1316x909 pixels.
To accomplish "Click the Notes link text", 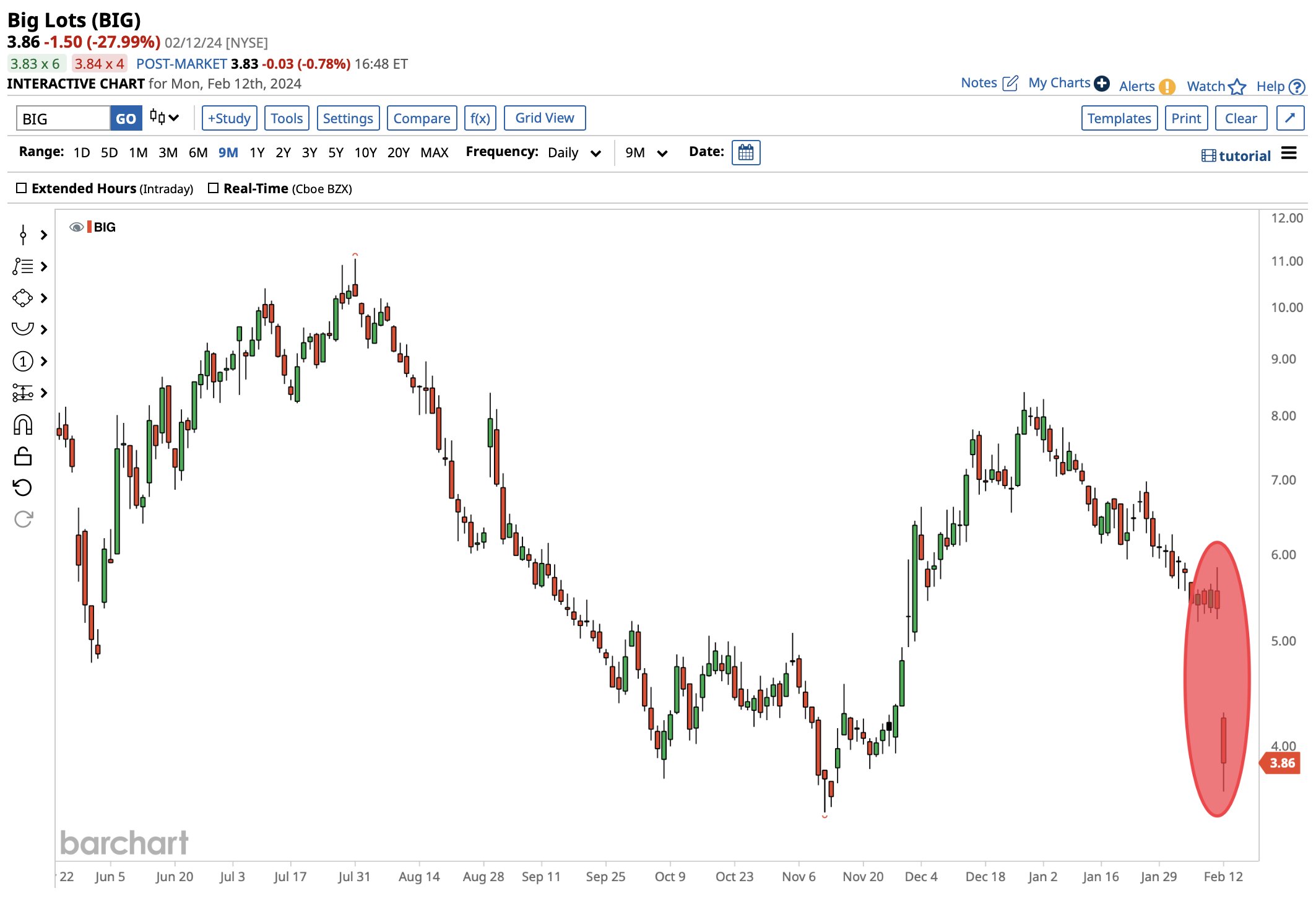I will click(x=979, y=83).
